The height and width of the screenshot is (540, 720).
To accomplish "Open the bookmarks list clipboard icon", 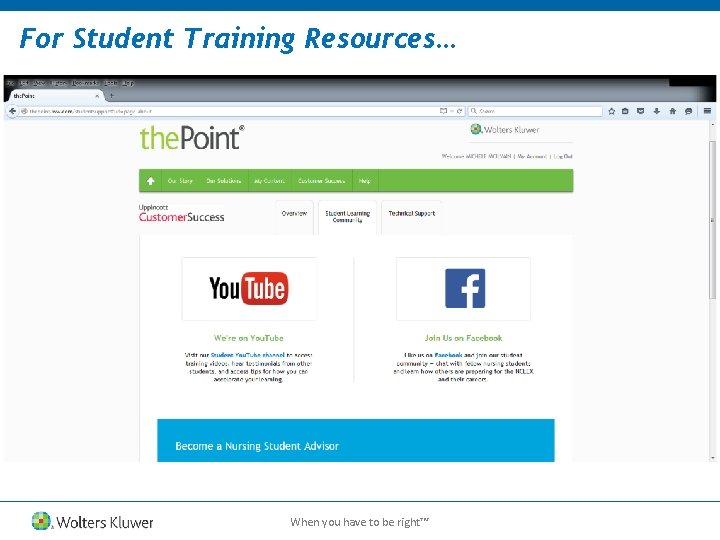I will point(625,111).
